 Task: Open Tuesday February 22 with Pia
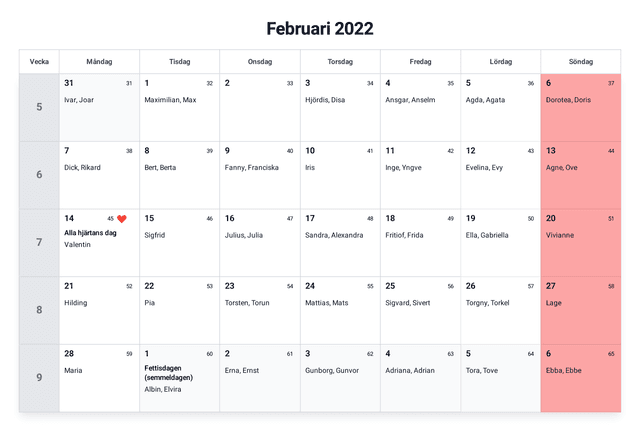pos(179,310)
